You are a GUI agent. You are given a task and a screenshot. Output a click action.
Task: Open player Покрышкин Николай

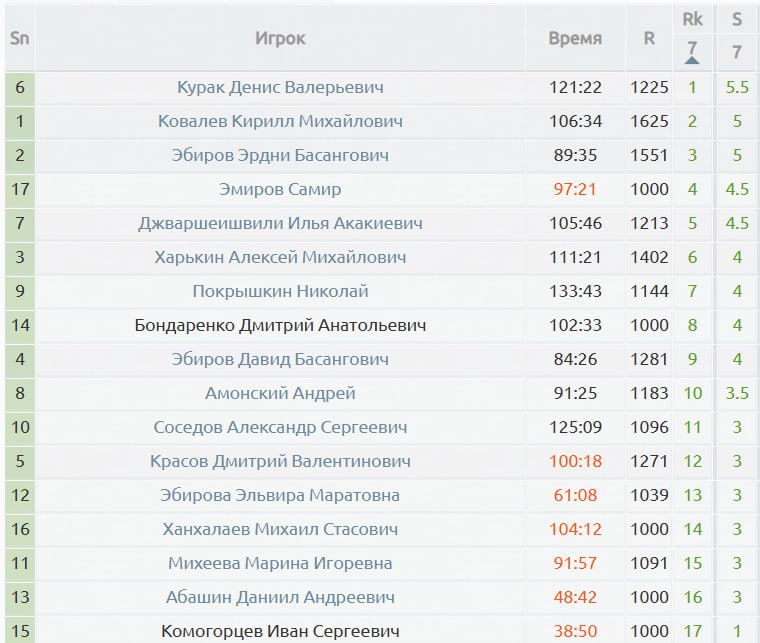[280, 291]
